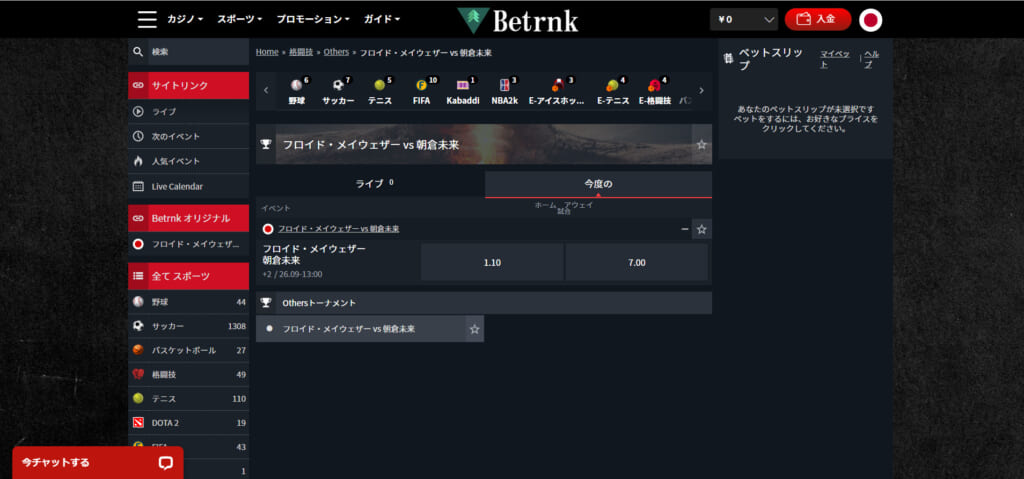Image resolution: width=1024 pixels, height=479 pixels.
Task: Click the wallet deposit 入金 button
Action: (x=818, y=20)
